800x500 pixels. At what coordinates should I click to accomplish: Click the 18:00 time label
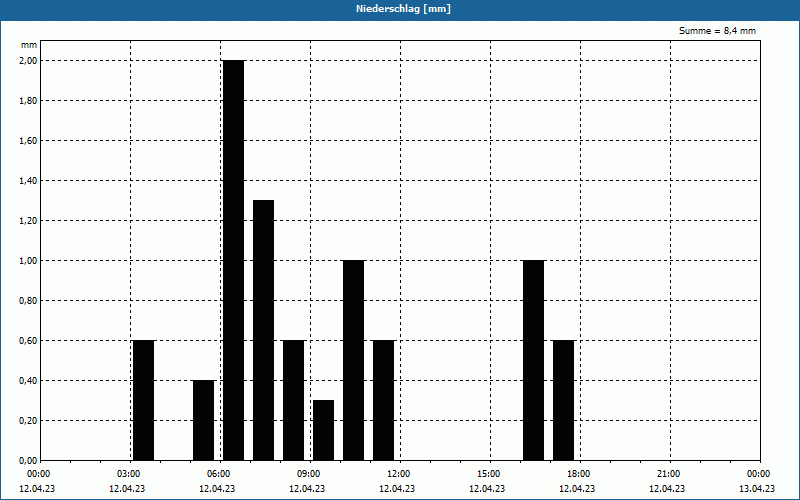(x=579, y=474)
